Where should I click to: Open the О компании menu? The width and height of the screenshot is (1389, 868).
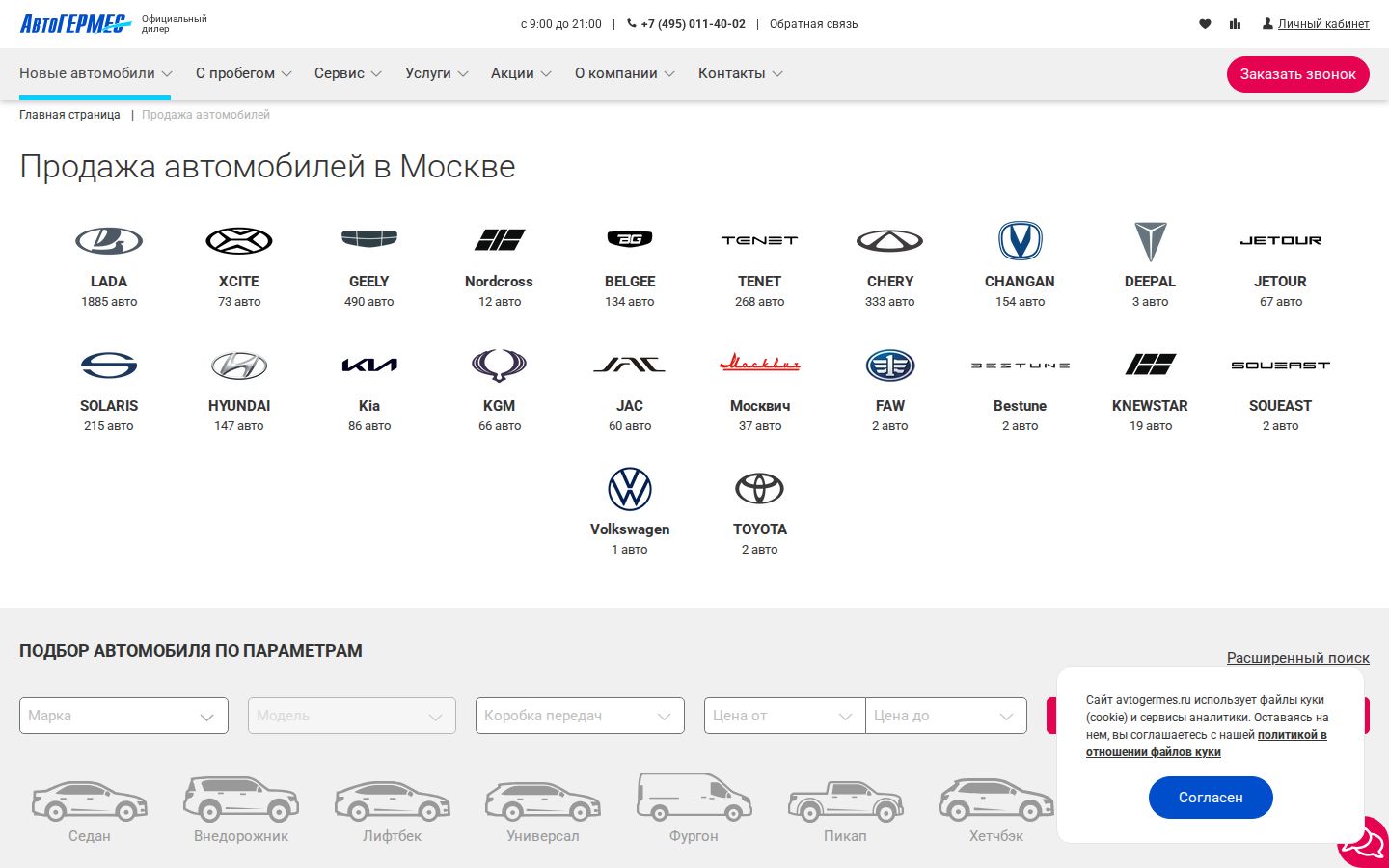tap(617, 73)
